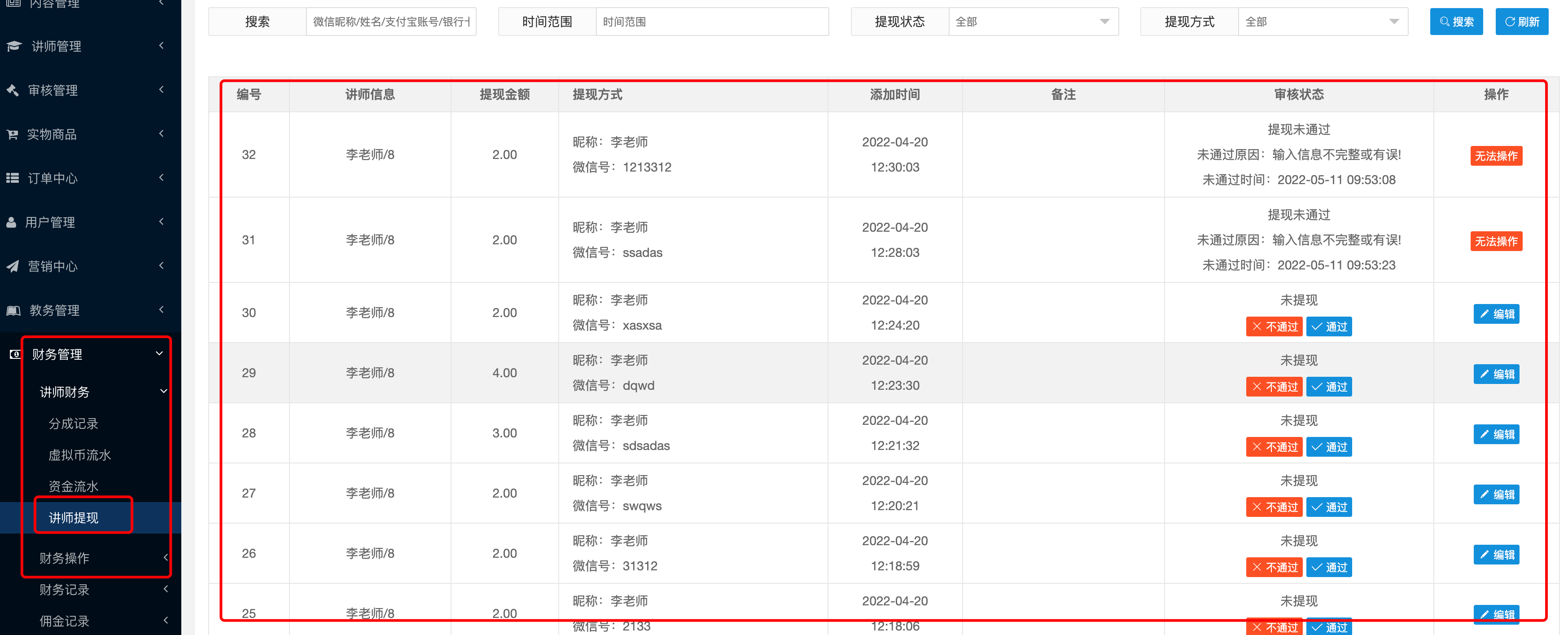The width and height of the screenshot is (1568, 635).
Task: Click the 刷新 refresh button
Action: pyautogui.click(x=1522, y=22)
